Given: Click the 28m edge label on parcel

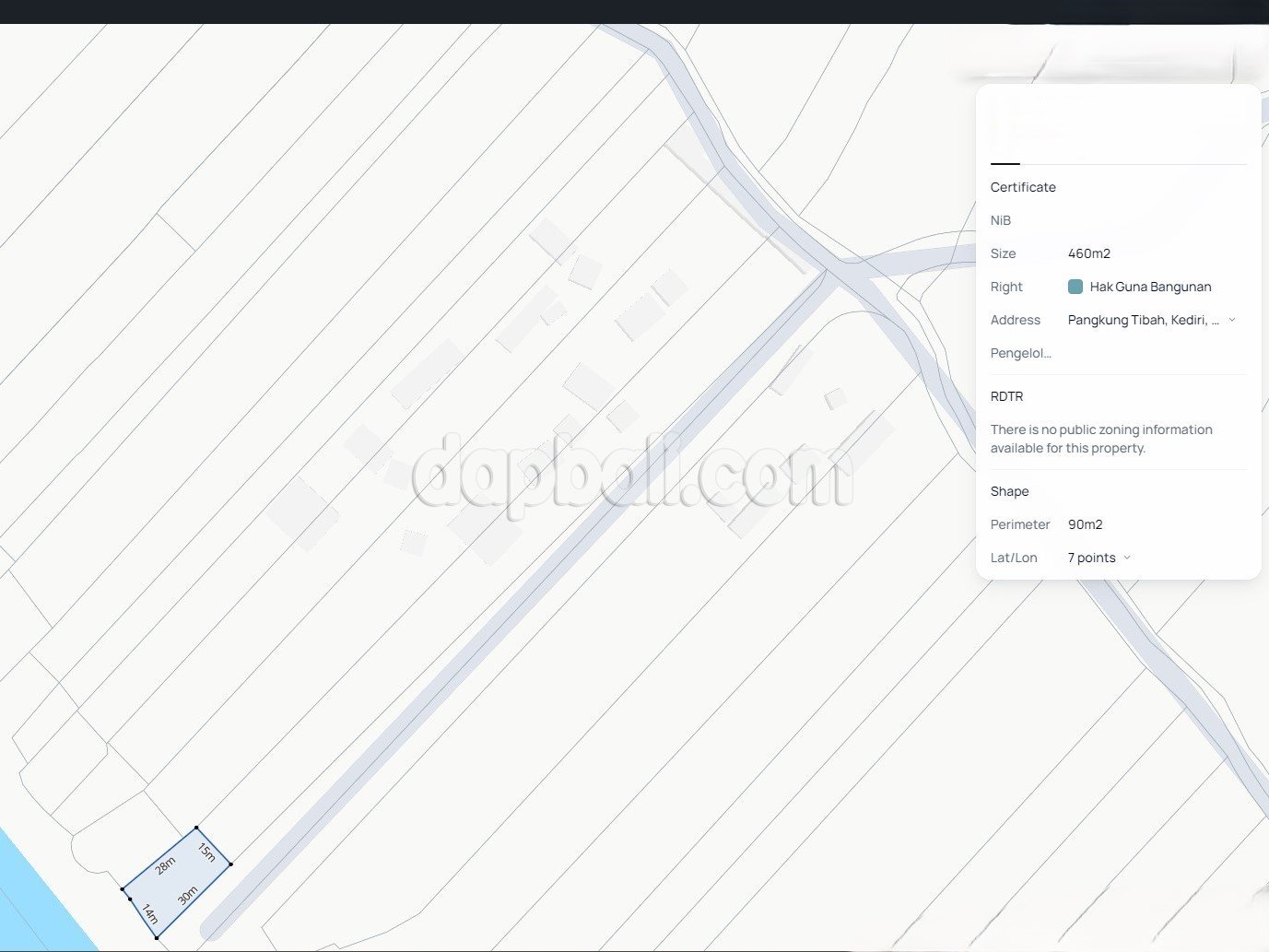Looking at the screenshot, I should pos(165,865).
